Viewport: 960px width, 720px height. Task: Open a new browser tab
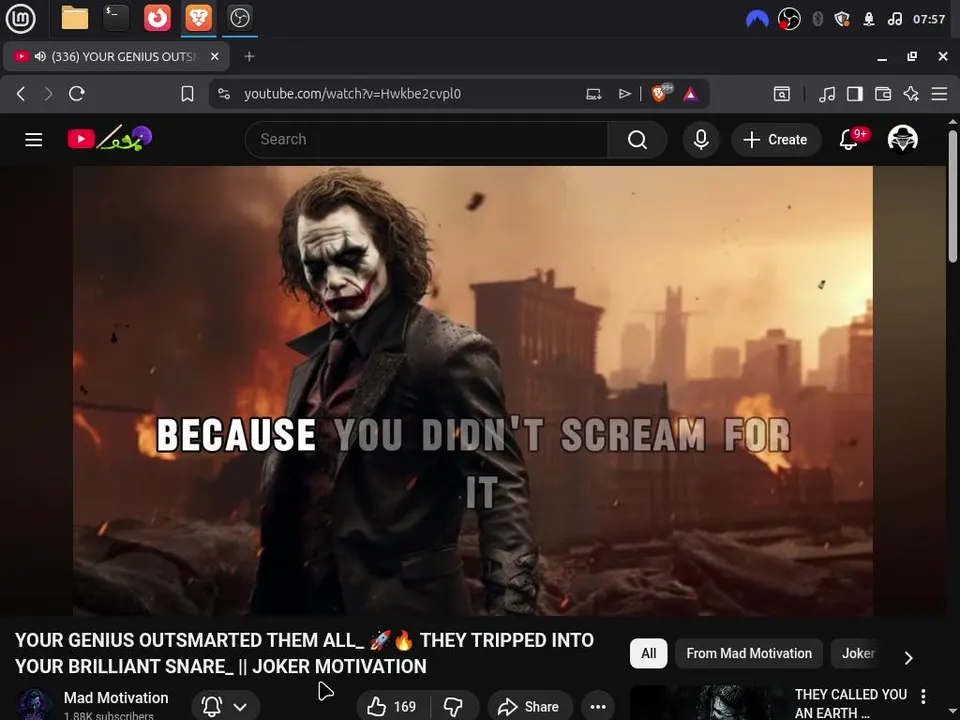(x=249, y=56)
